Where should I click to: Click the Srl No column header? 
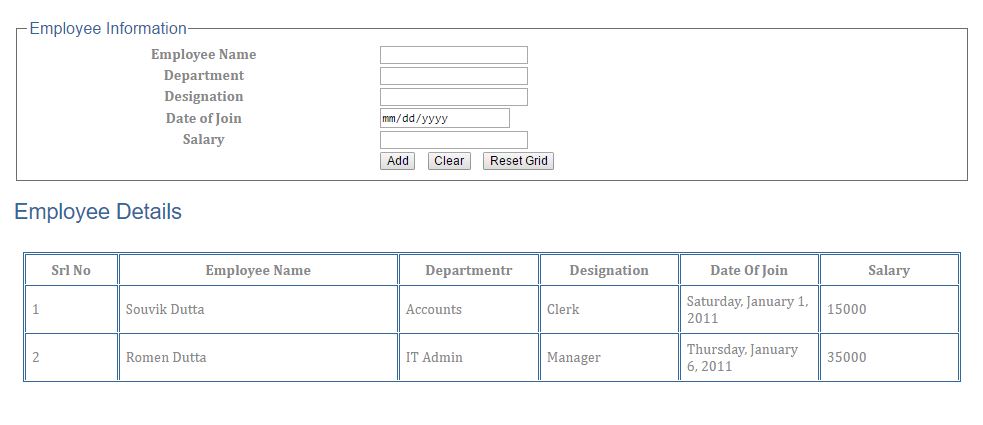click(71, 270)
